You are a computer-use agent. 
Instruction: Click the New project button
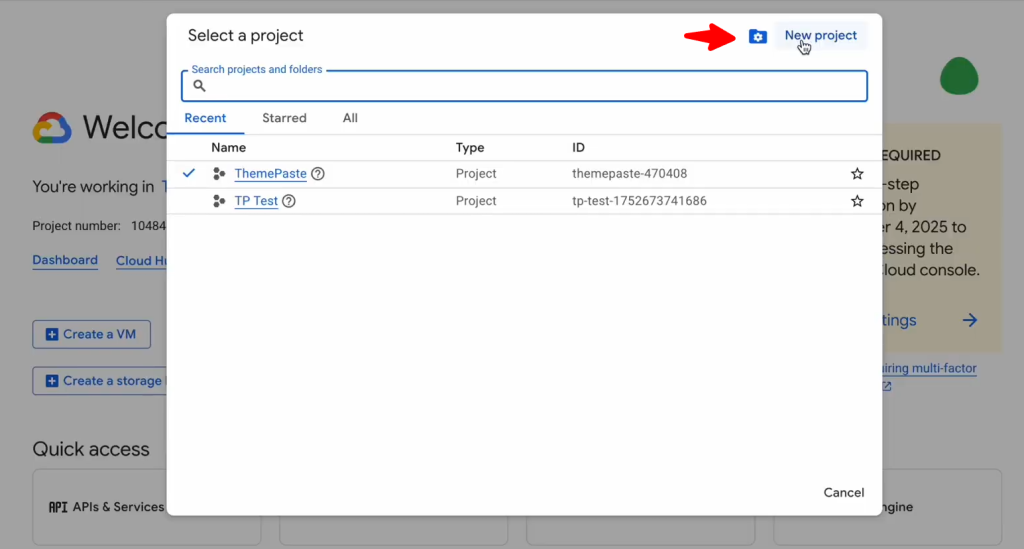[820, 36]
